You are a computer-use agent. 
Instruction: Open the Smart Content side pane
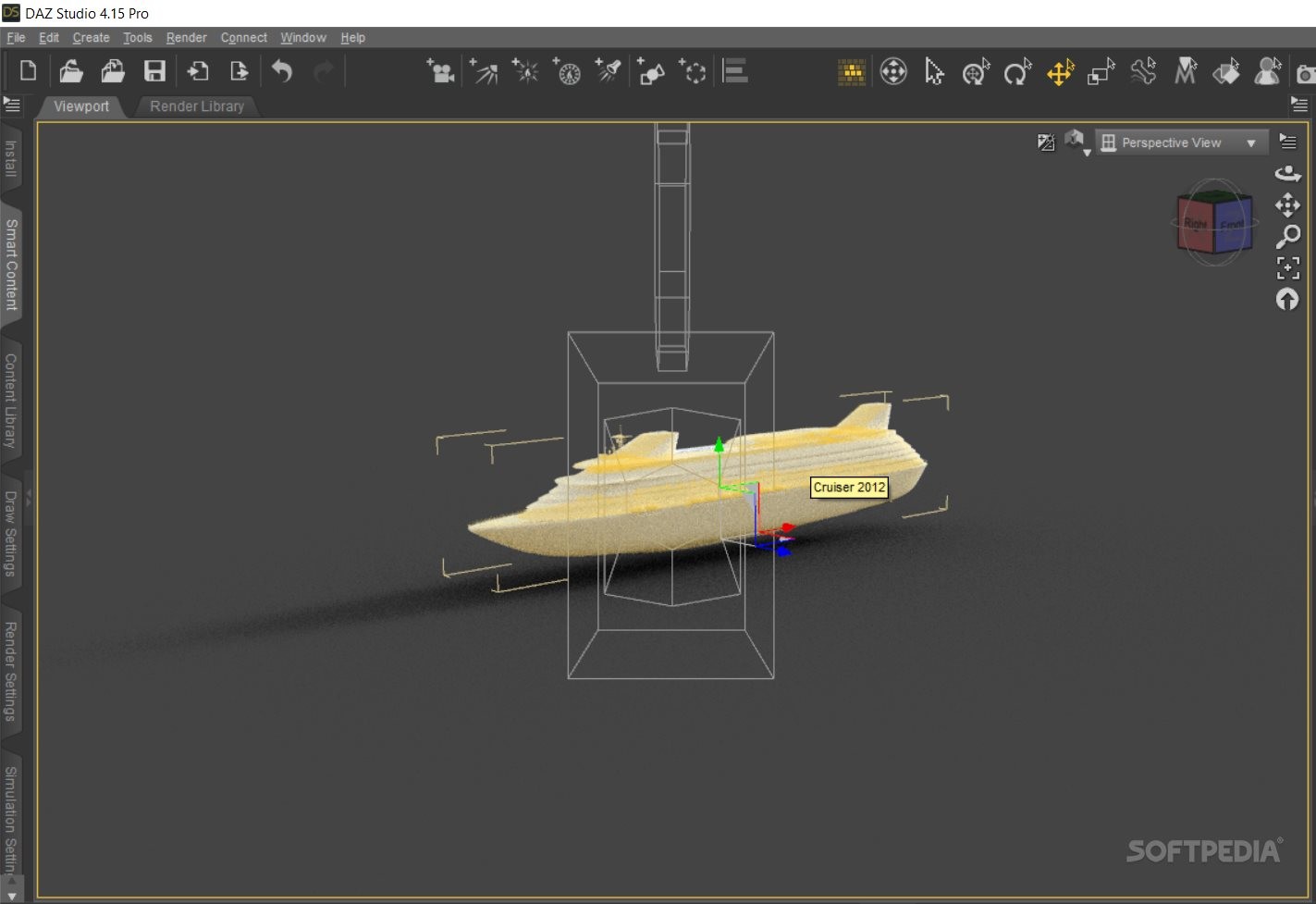point(11,265)
